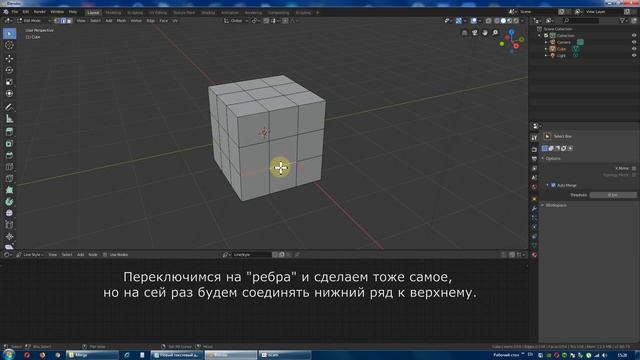Open the Modifier wrench properties tab
640x360 pixels.
coord(534,208)
